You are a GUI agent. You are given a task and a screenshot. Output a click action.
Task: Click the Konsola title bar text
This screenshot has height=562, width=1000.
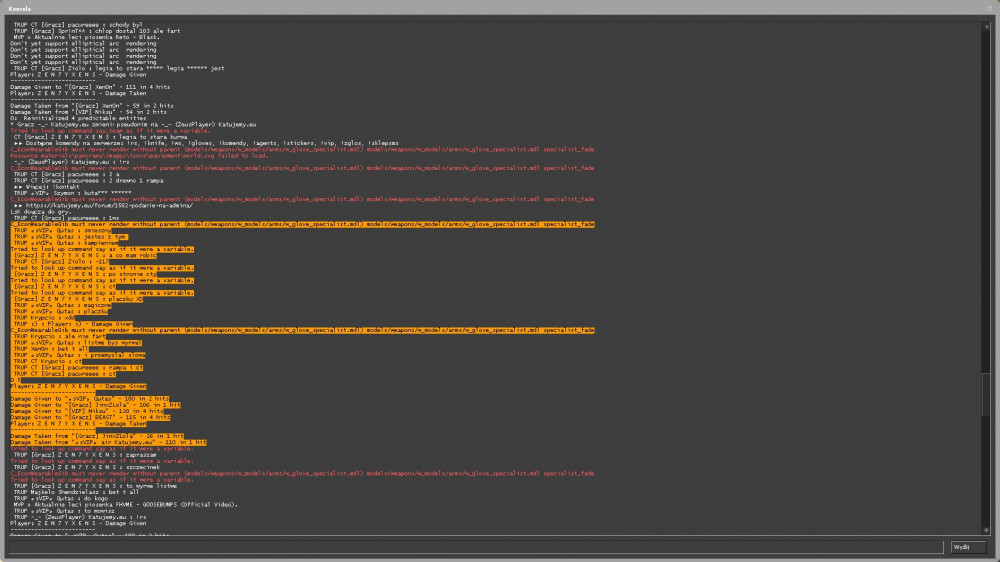[20, 9]
